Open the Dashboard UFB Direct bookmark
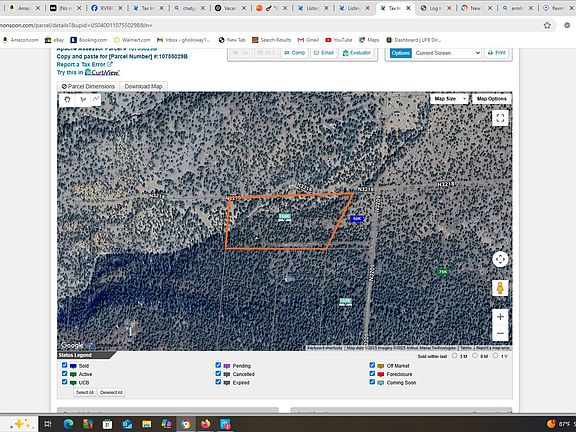This screenshot has height=432, width=576. coord(414,40)
